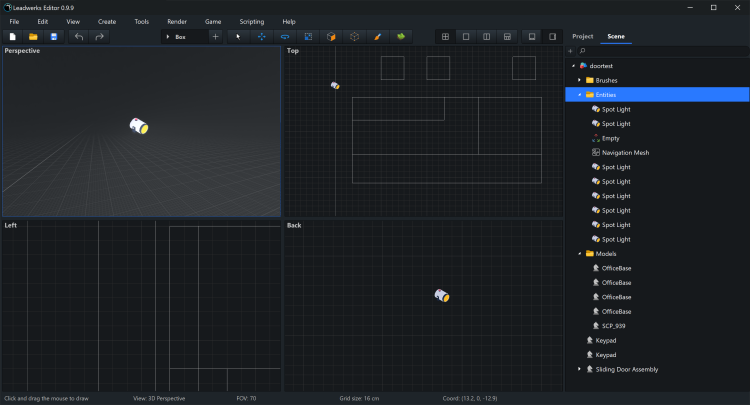Switch to the Project tab

[x=582, y=37]
